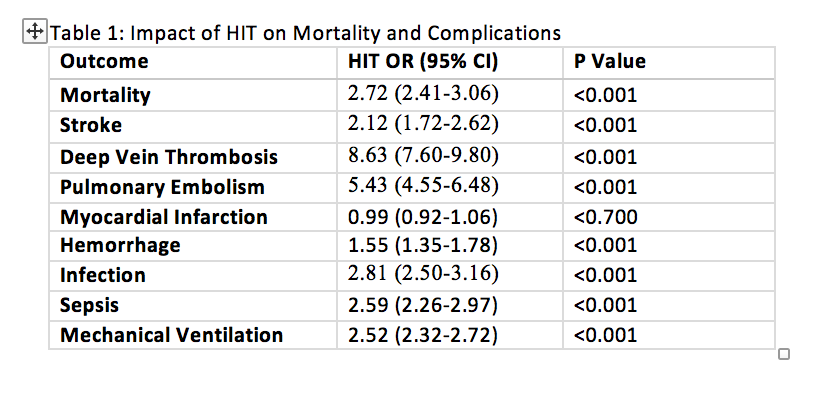Click the Mechanical Ventilation cell

pos(193,335)
